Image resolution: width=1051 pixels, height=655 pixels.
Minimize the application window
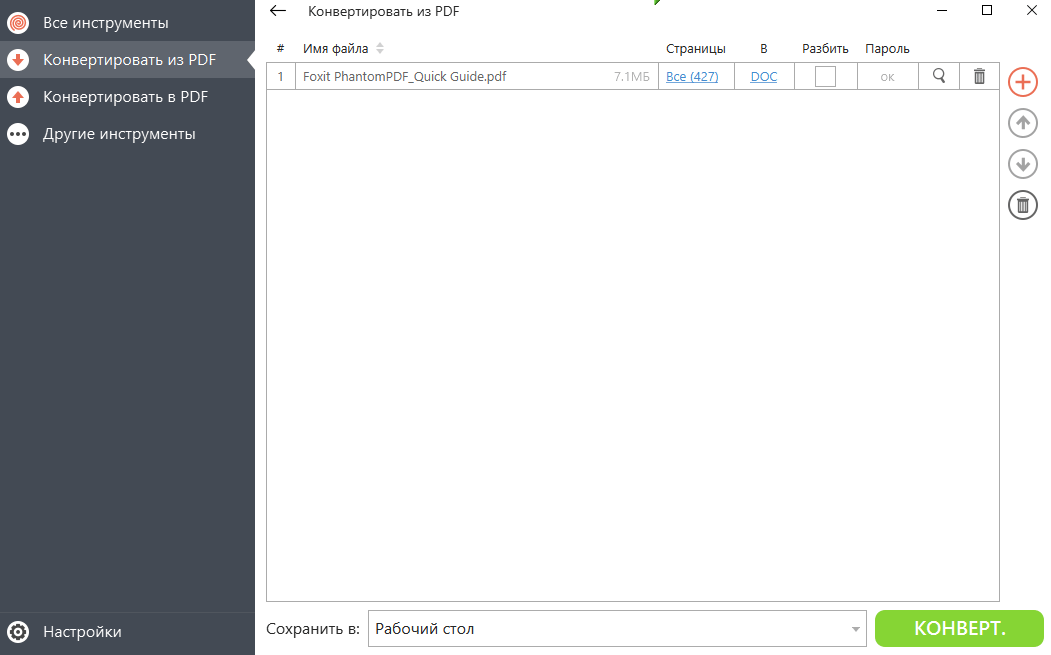point(942,10)
